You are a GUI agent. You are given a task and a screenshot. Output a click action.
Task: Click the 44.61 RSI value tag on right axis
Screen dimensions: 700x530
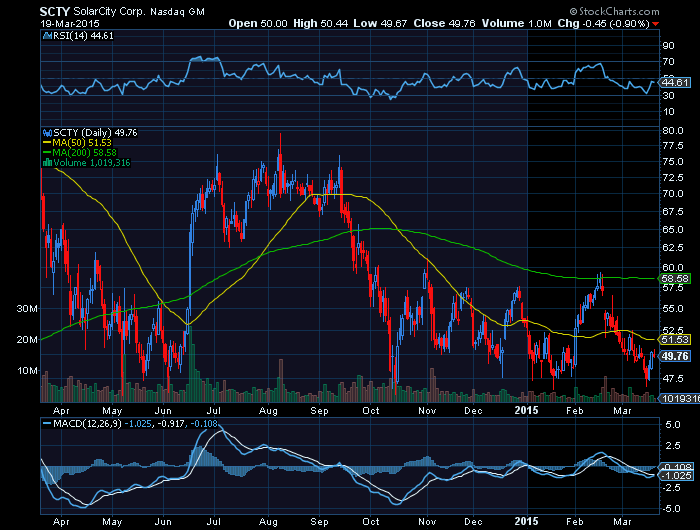[x=675, y=83]
